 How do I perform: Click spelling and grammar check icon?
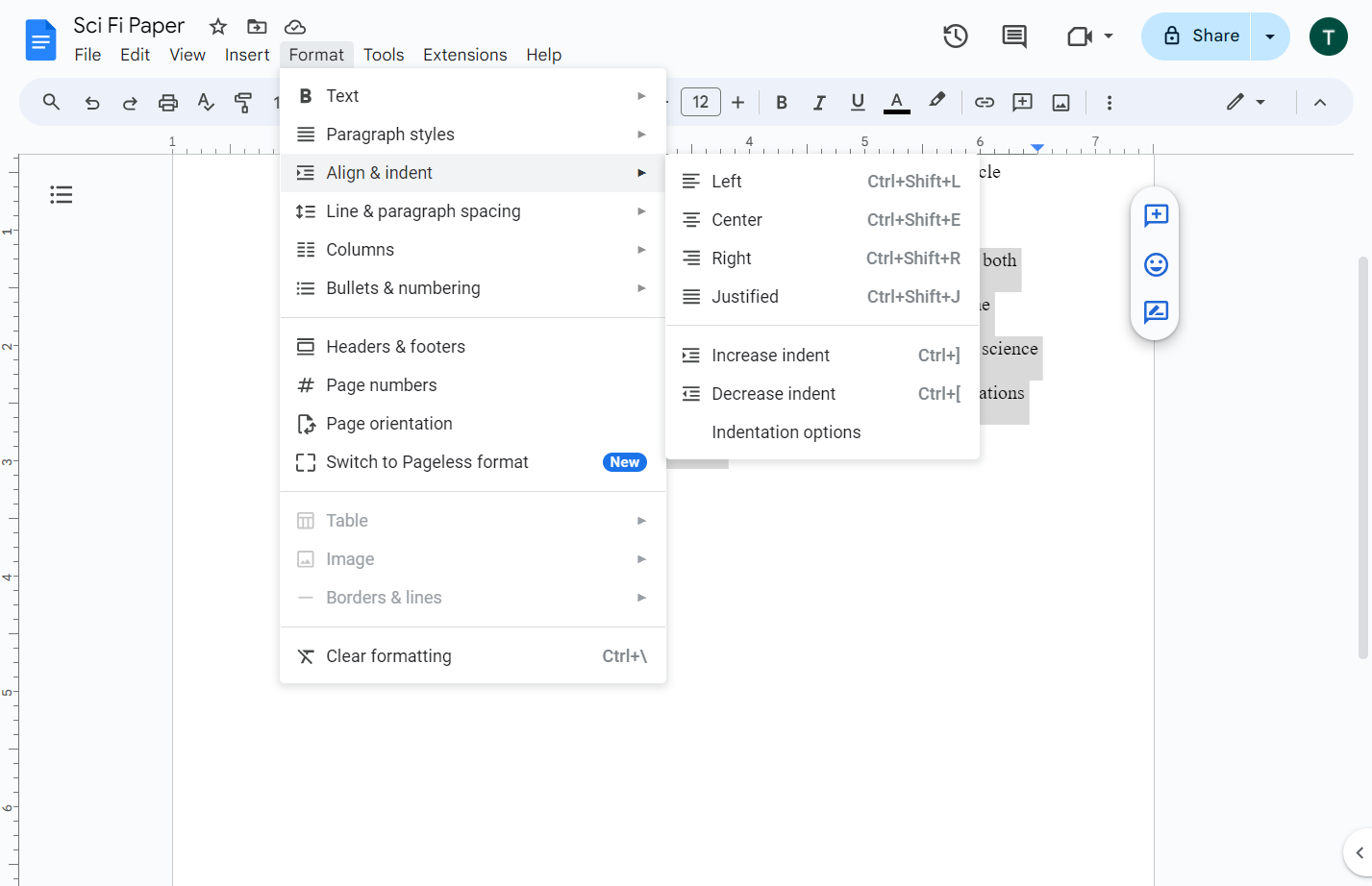(206, 103)
